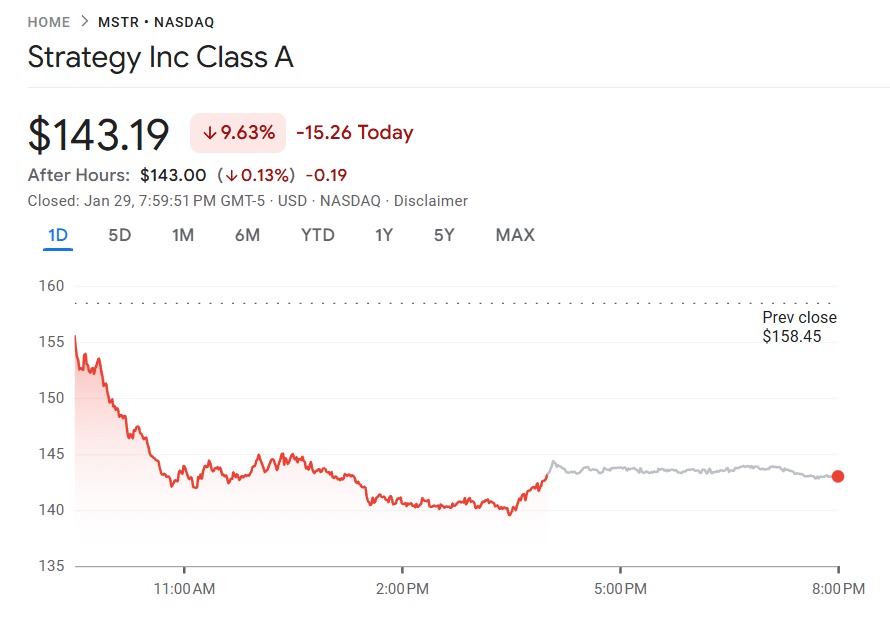
Task: Switch to the 5D chart range
Action: point(119,236)
